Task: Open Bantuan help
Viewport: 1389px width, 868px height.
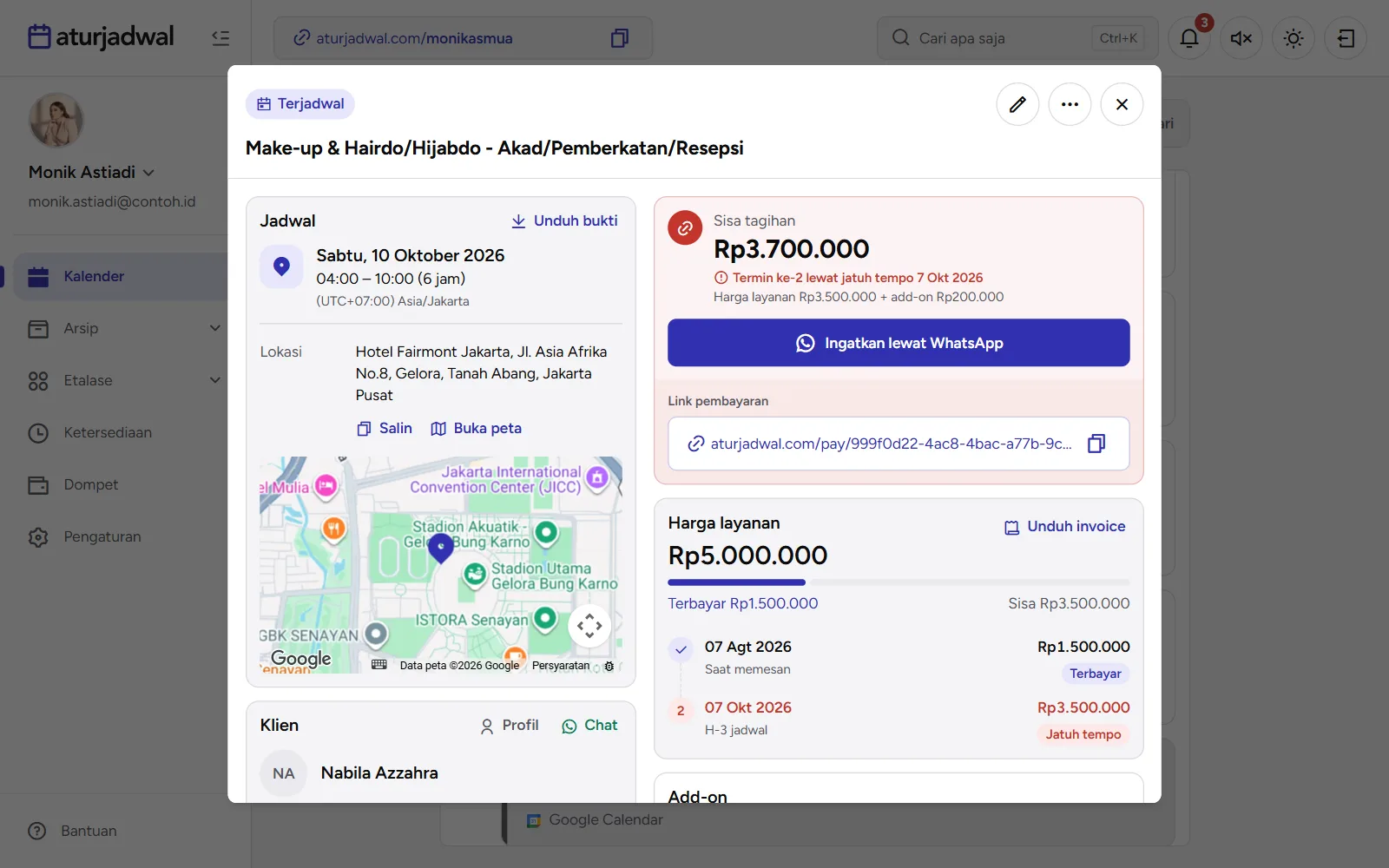Action: (72, 831)
